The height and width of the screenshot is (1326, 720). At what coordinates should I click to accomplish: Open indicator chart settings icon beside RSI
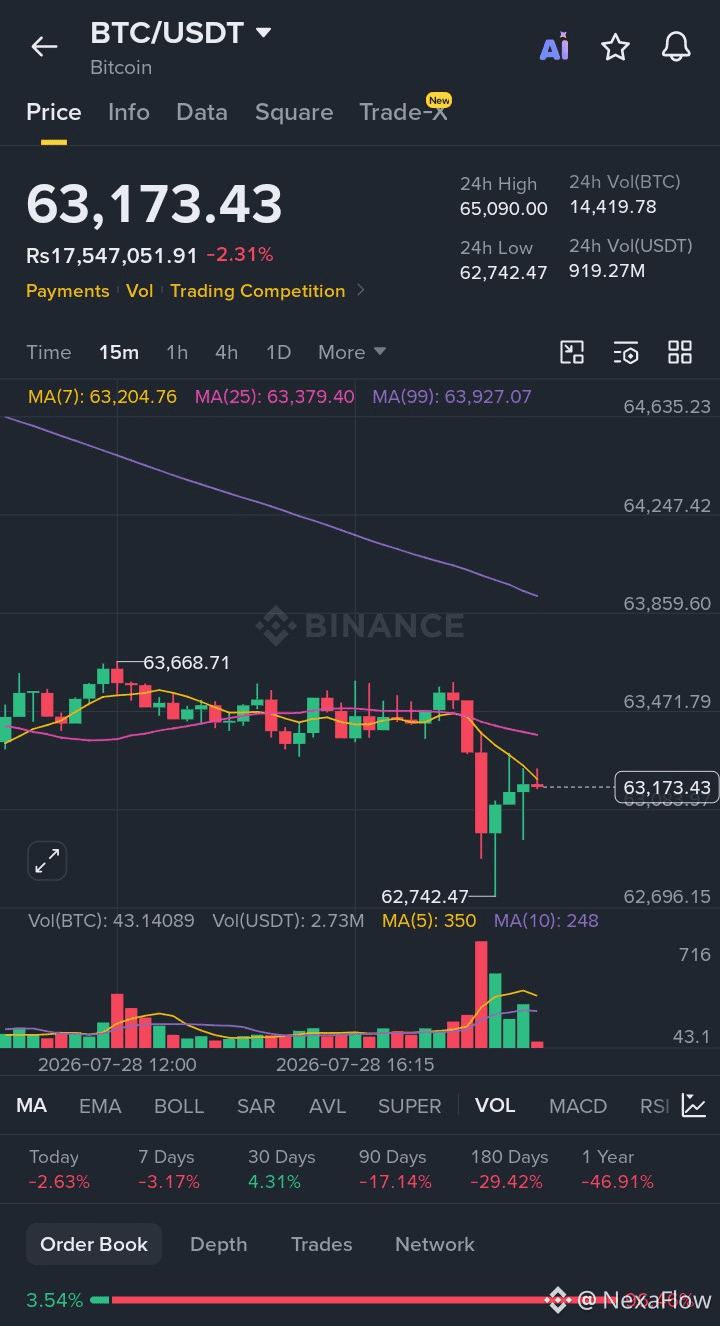[x=694, y=1105]
